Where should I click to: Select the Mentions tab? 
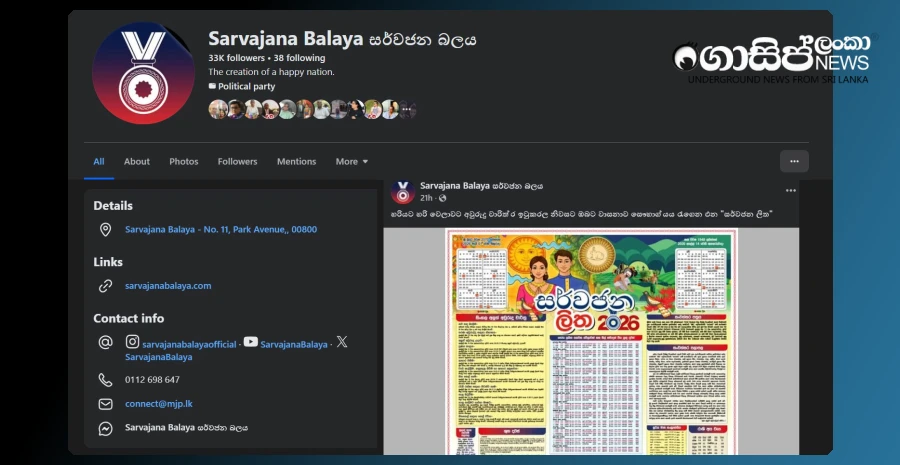point(296,162)
